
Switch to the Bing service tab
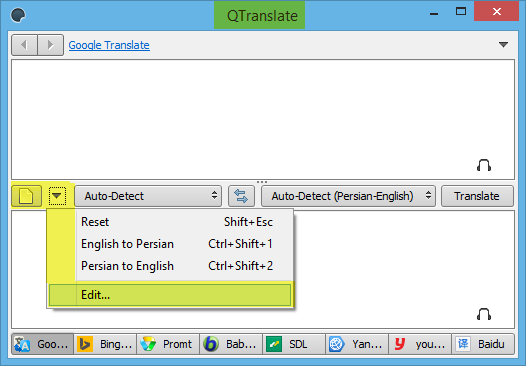pyautogui.click(x=105, y=344)
